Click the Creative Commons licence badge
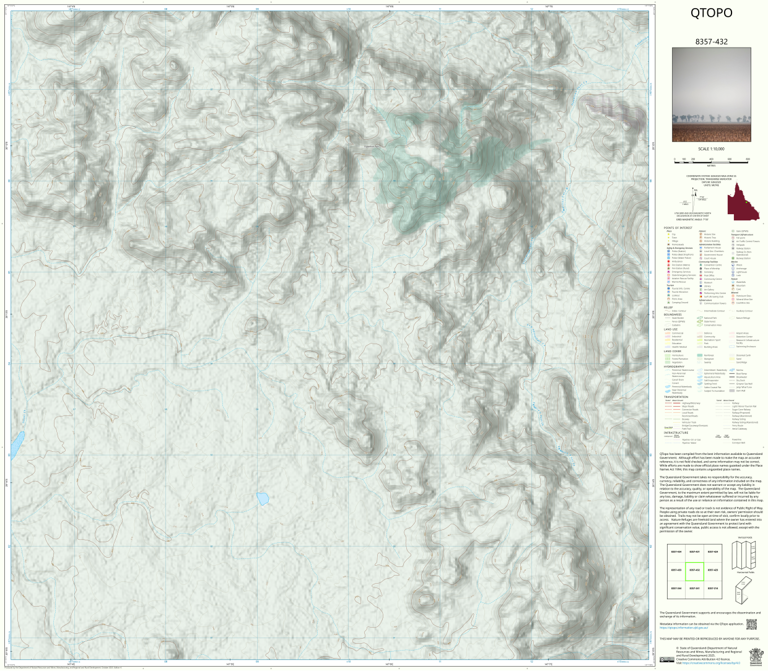 pos(667,660)
